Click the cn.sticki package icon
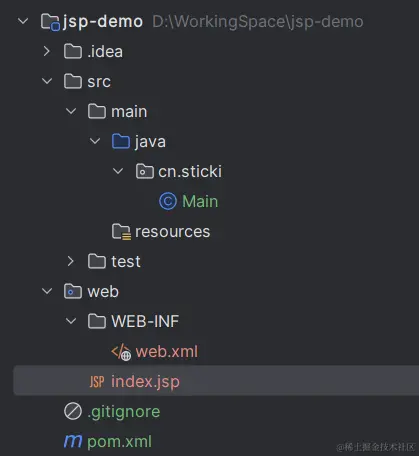Image resolution: width=419 pixels, height=456 pixels. point(145,171)
